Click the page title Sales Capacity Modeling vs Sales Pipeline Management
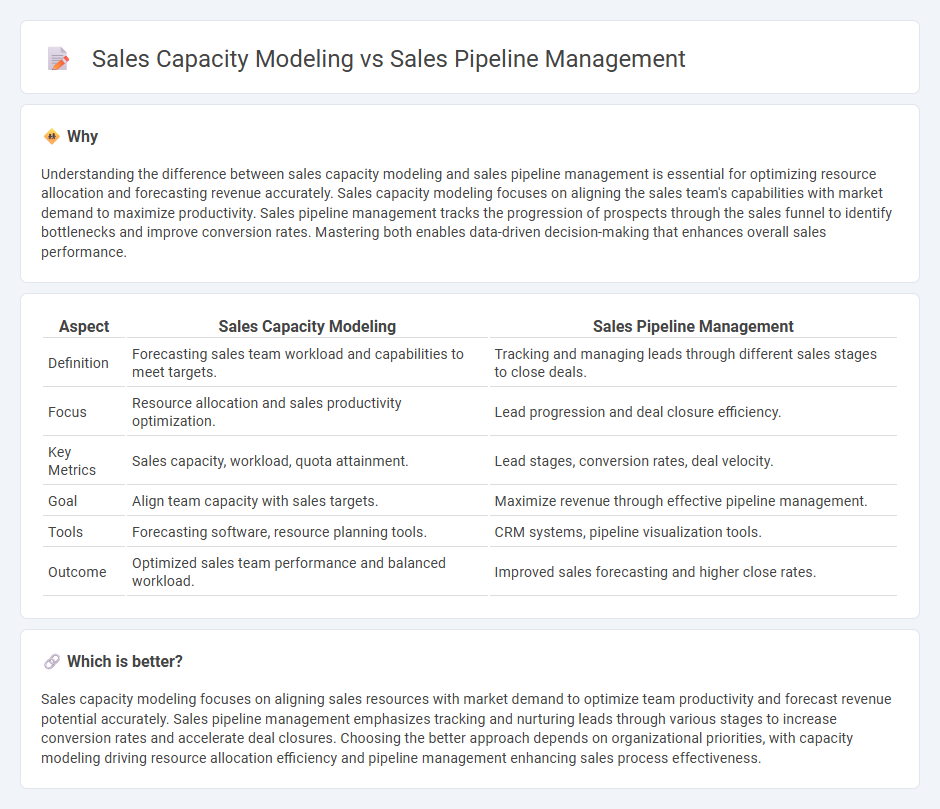Screen dimensions: 940x809 (388, 59)
